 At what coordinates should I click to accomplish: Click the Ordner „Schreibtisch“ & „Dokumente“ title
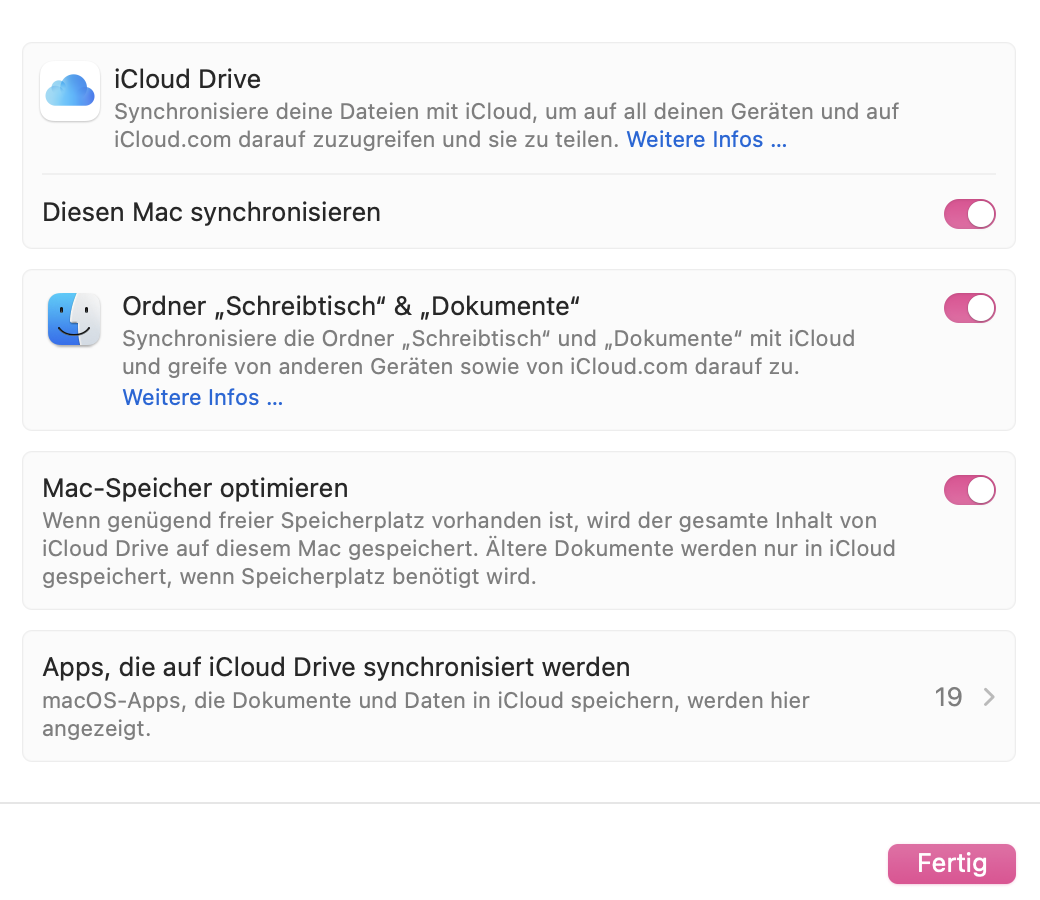(351, 306)
